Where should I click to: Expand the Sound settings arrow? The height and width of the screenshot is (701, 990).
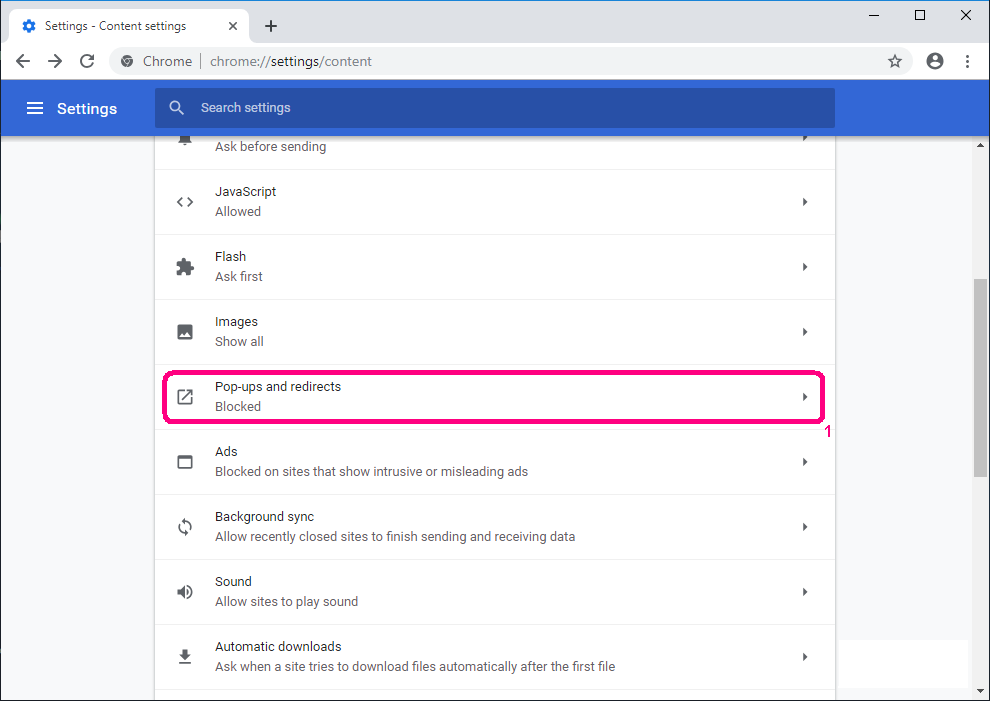805,592
